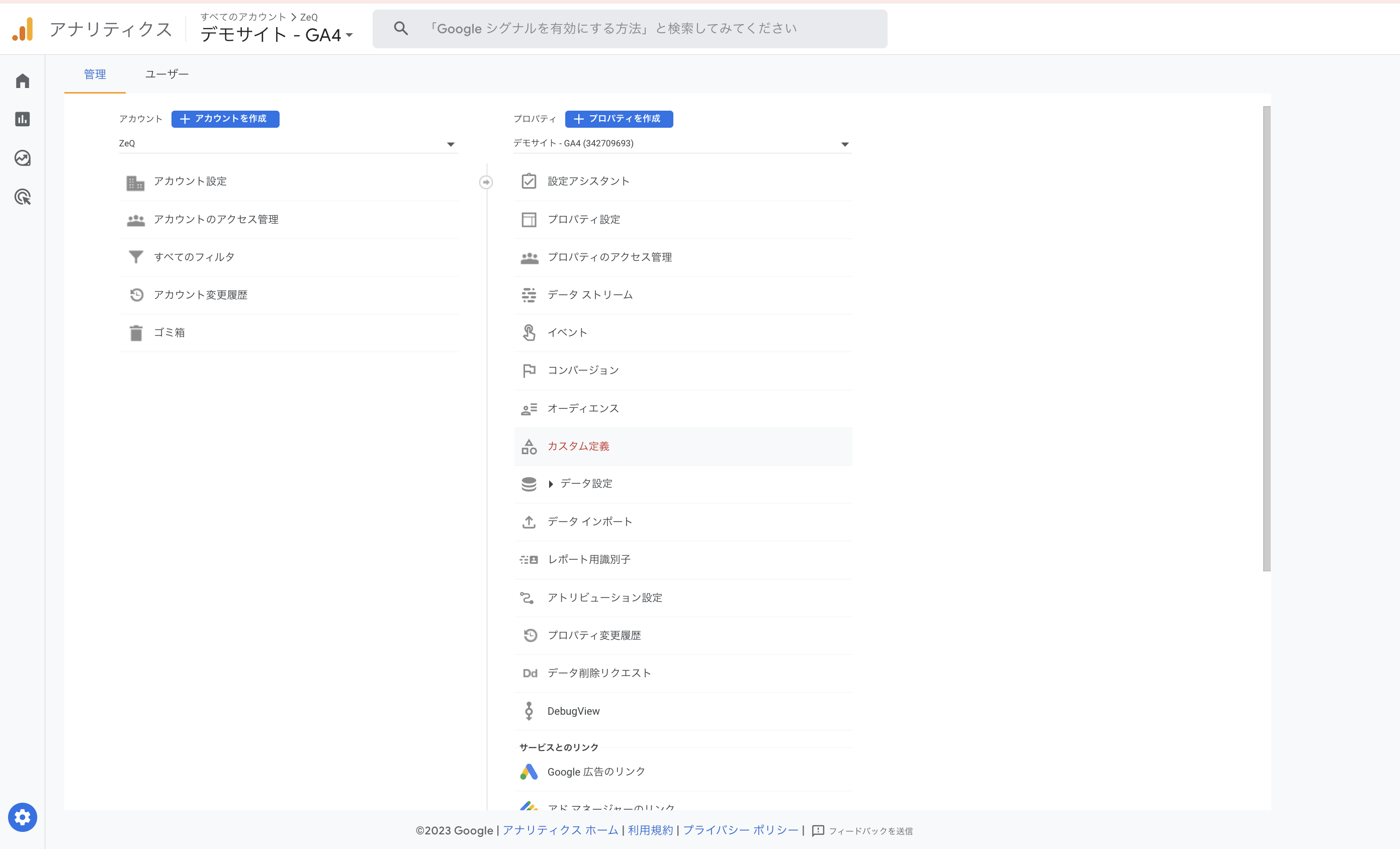Select the レポート用識別子 row text
This screenshot has width=1400, height=849.
tap(589, 560)
